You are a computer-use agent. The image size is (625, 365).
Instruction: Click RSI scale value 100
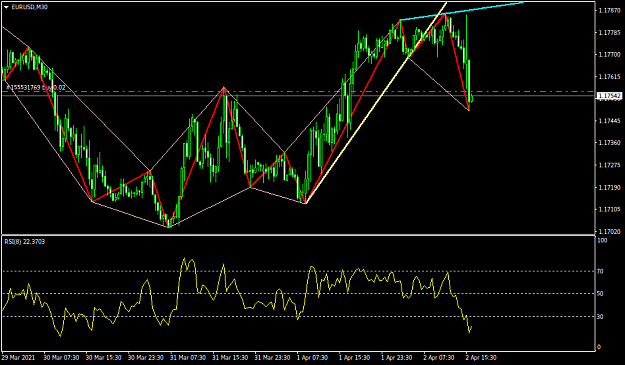[602, 241]
